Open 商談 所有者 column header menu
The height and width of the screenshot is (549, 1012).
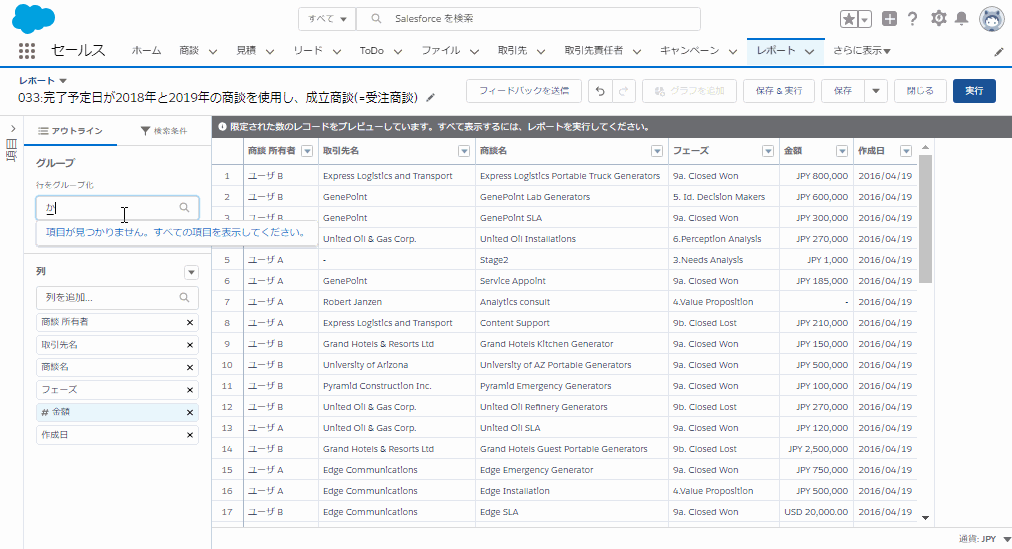307,151
